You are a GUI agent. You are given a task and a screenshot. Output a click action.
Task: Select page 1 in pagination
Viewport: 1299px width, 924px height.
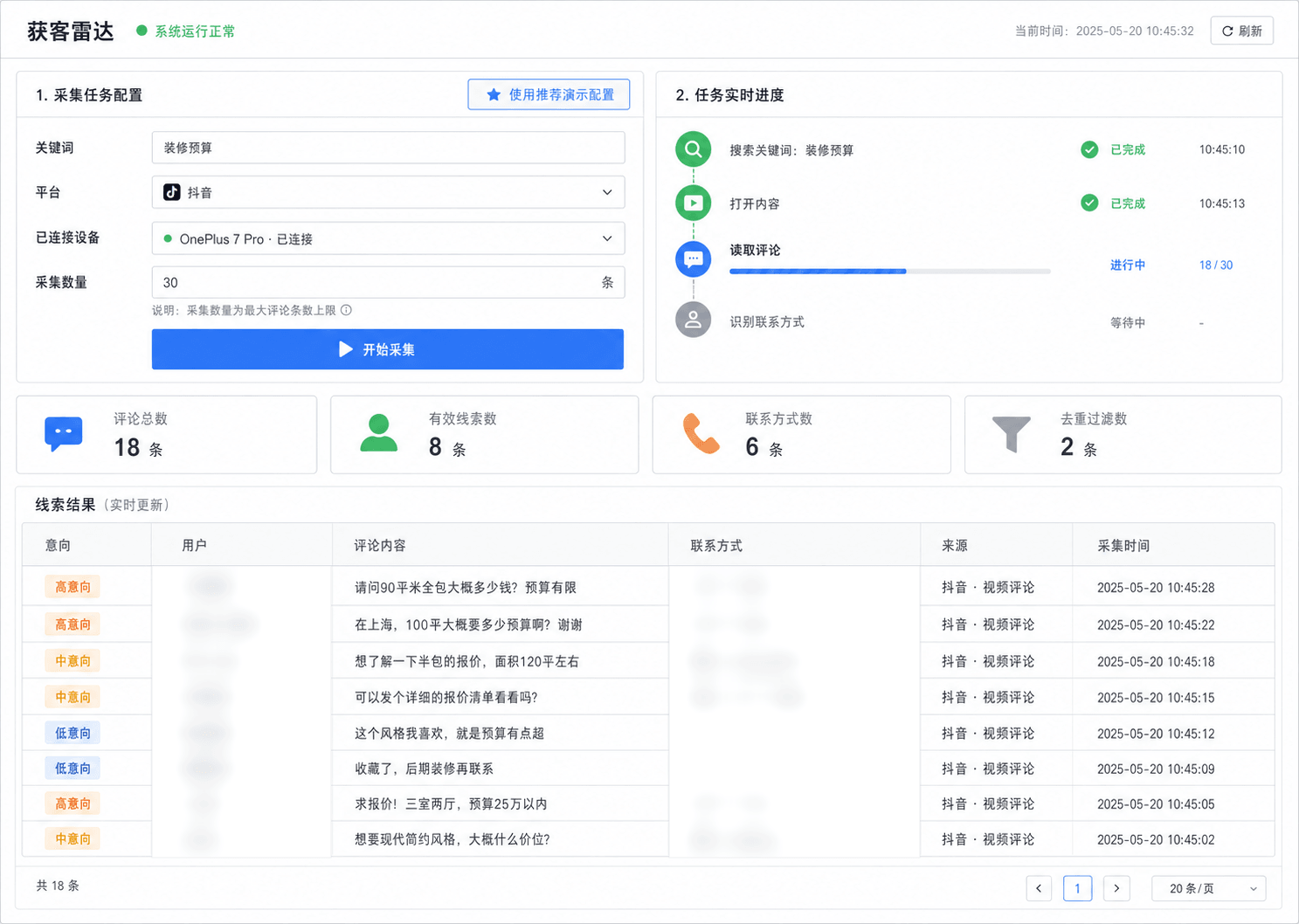(x=1077, y=888)
